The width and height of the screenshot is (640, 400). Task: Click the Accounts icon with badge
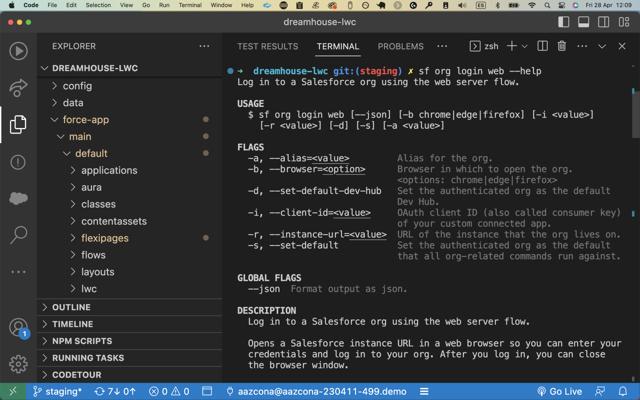(18, 327)
